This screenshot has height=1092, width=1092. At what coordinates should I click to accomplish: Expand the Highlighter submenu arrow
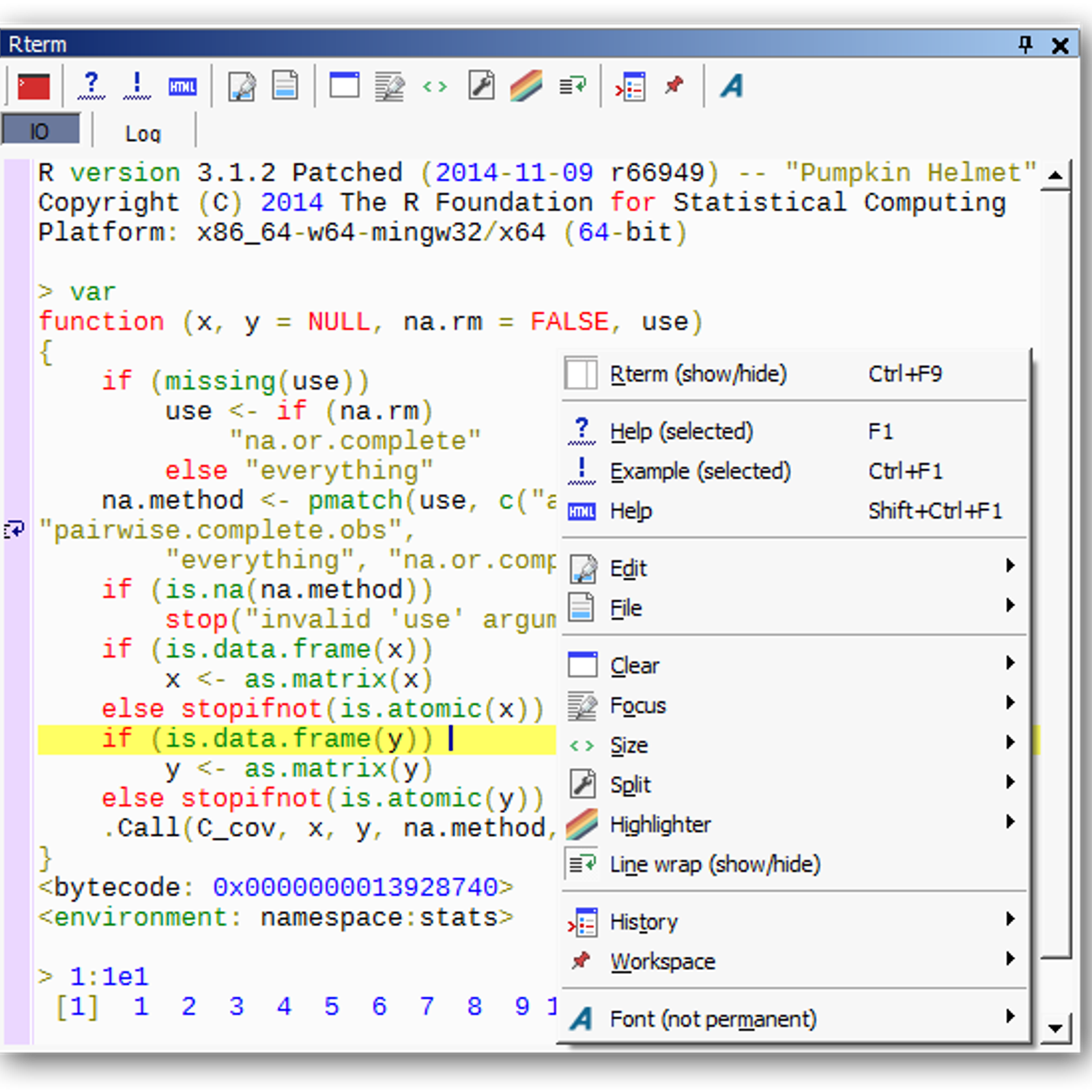coord(1010,822)
